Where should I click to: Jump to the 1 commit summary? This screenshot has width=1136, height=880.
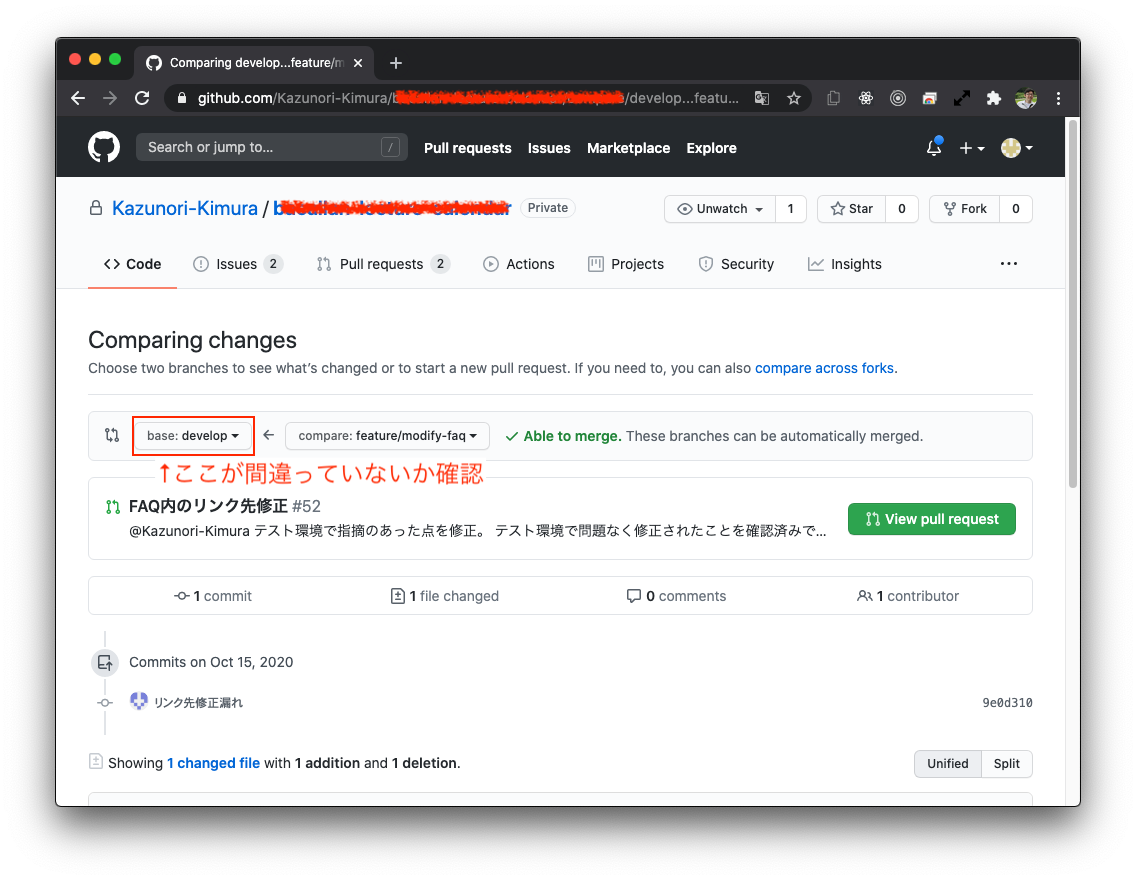212,596
